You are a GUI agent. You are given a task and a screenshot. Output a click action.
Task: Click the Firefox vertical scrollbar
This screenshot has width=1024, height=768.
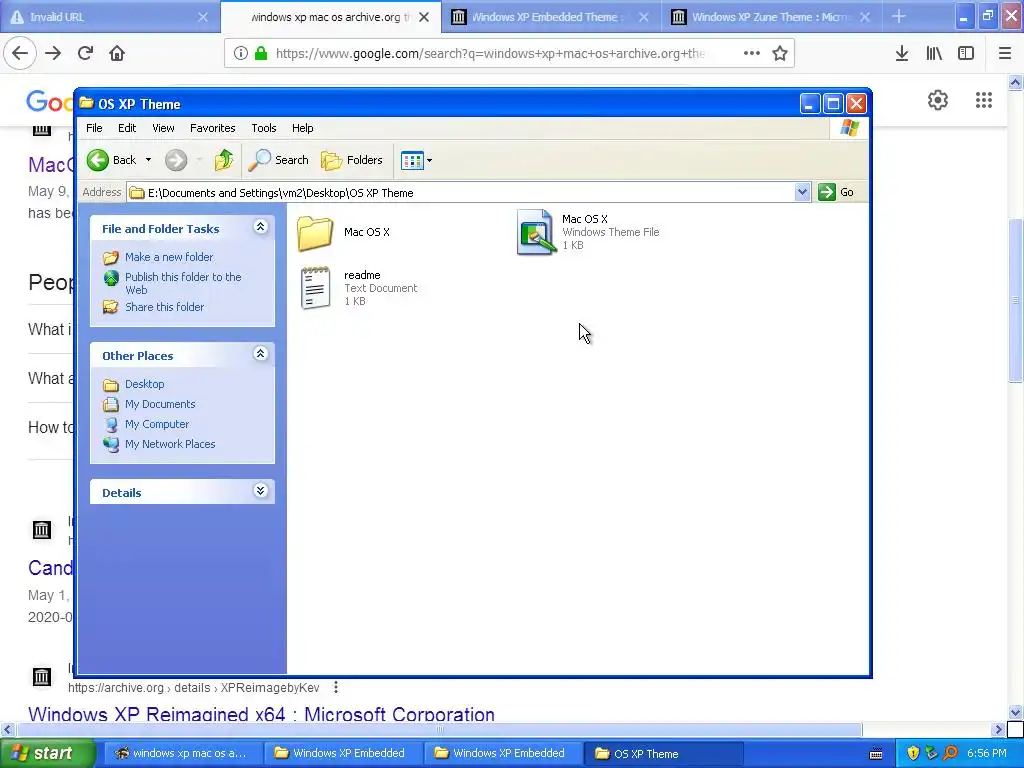pos(1015,300)
